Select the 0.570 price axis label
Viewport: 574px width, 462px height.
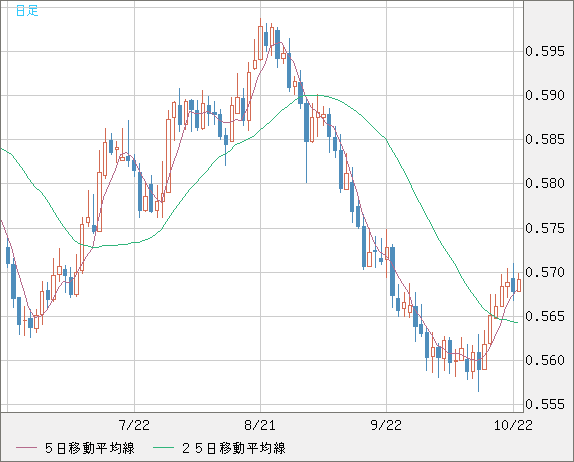coord(545,272)
